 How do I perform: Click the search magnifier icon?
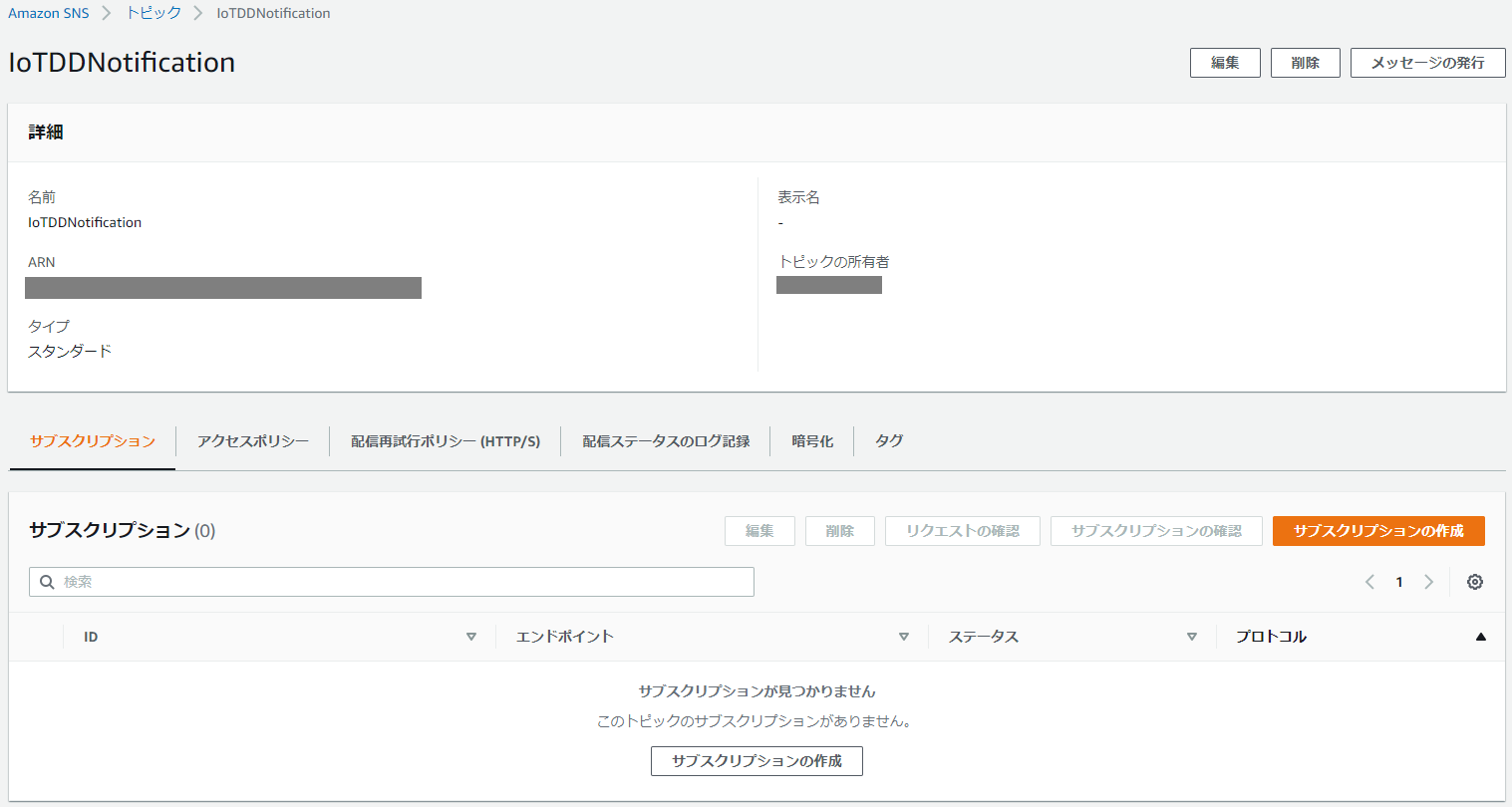coord(47,582)
